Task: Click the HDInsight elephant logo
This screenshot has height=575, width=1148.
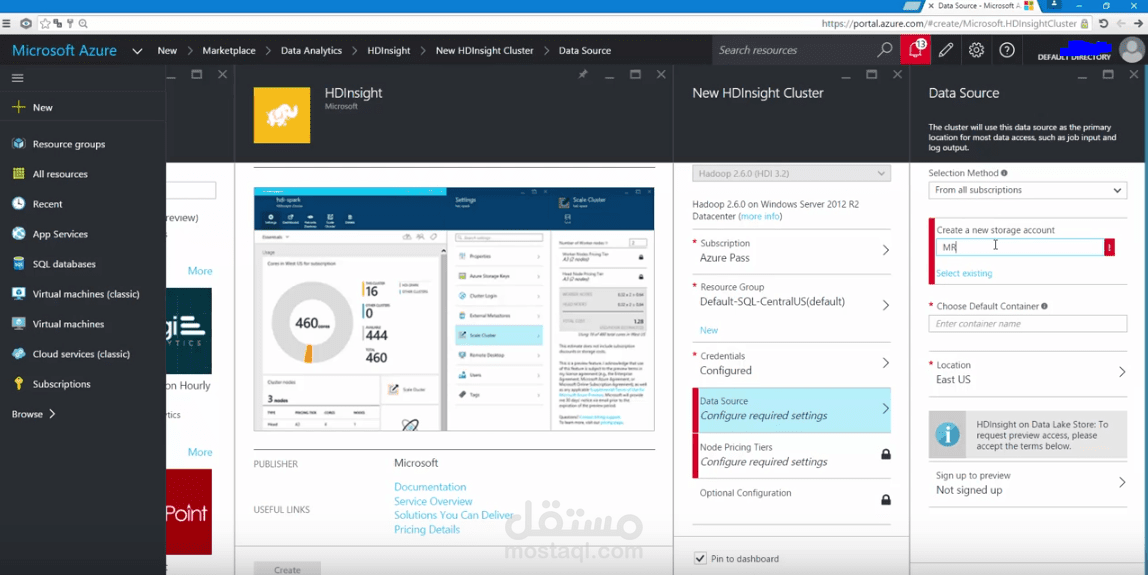Action: (x=282, y=115)
